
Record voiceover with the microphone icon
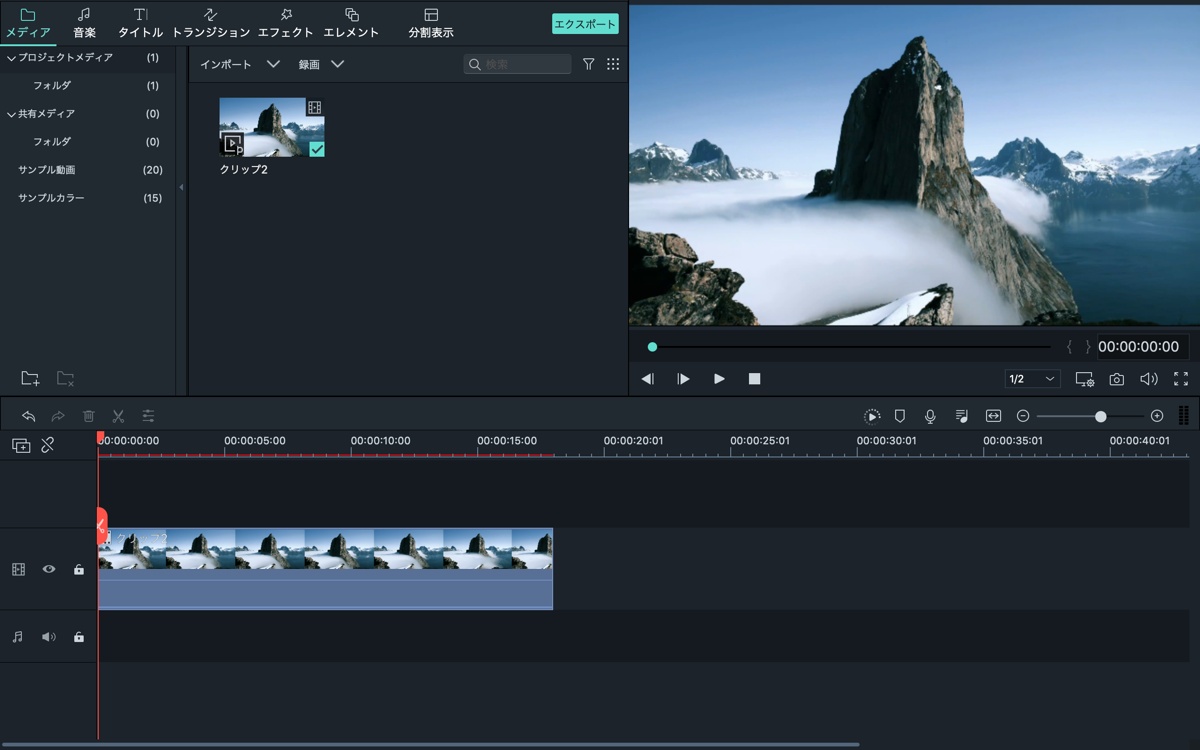pyautogui.click(x=930, y=416)
